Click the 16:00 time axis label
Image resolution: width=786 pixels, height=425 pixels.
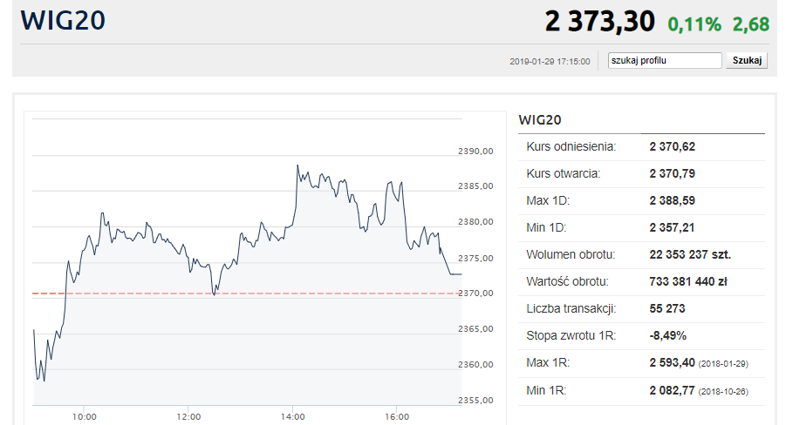click(x=397, y=416)
